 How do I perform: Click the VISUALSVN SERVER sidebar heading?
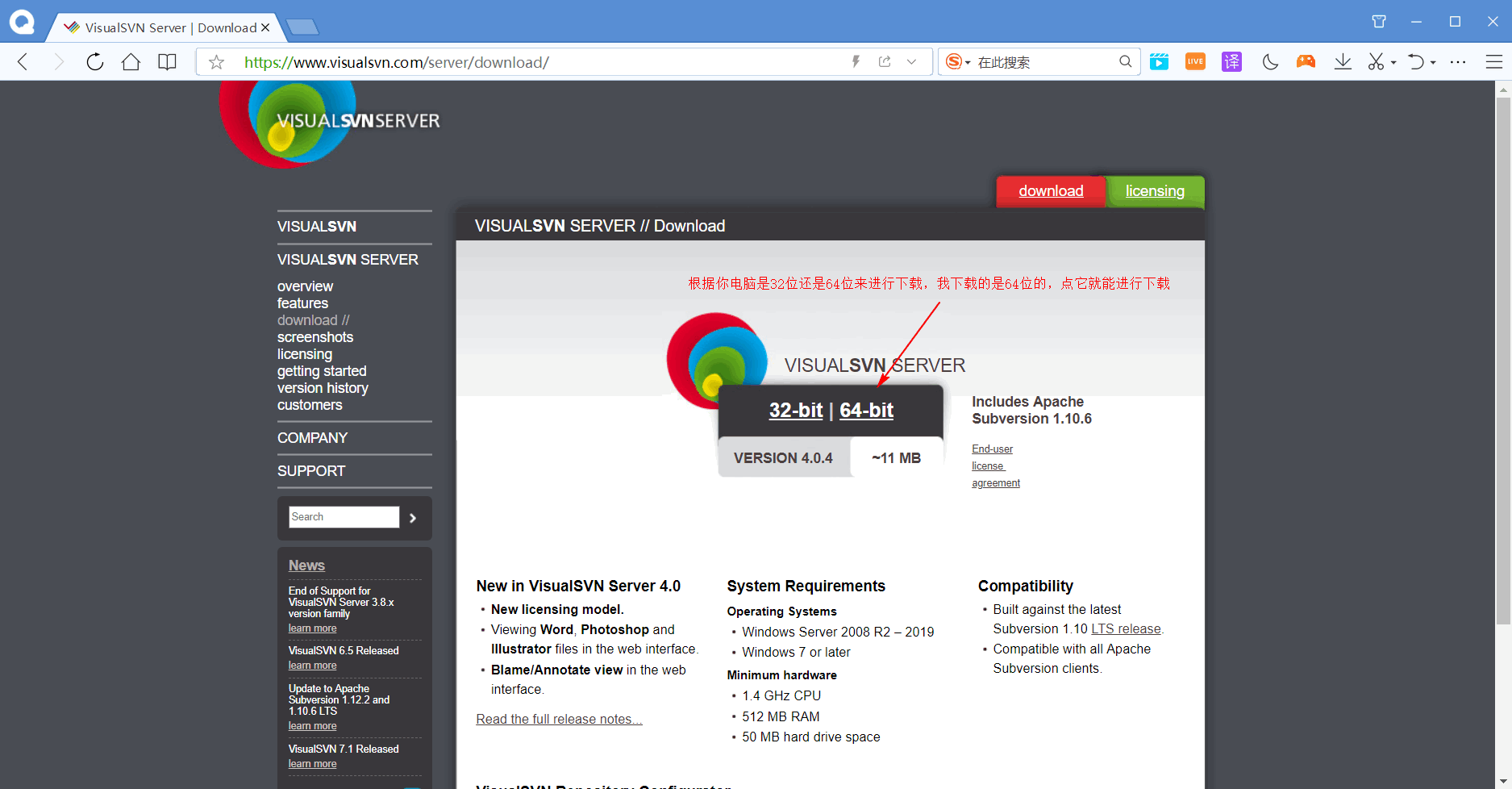pos(348,260)
